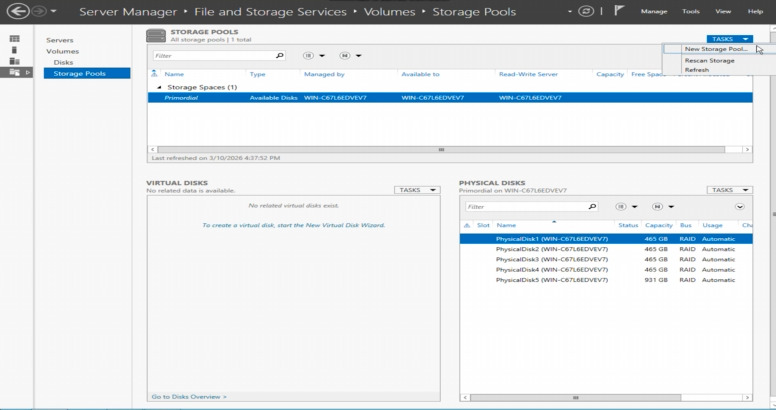
Task: Sort storage pools by Type column
Action: click(x=257, y=74)
